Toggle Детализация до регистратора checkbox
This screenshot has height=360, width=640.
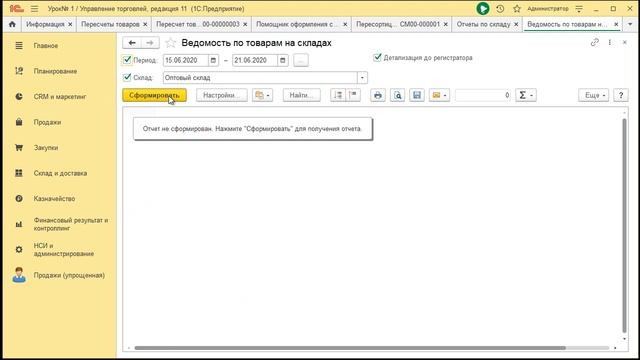(x=377, y=58)
